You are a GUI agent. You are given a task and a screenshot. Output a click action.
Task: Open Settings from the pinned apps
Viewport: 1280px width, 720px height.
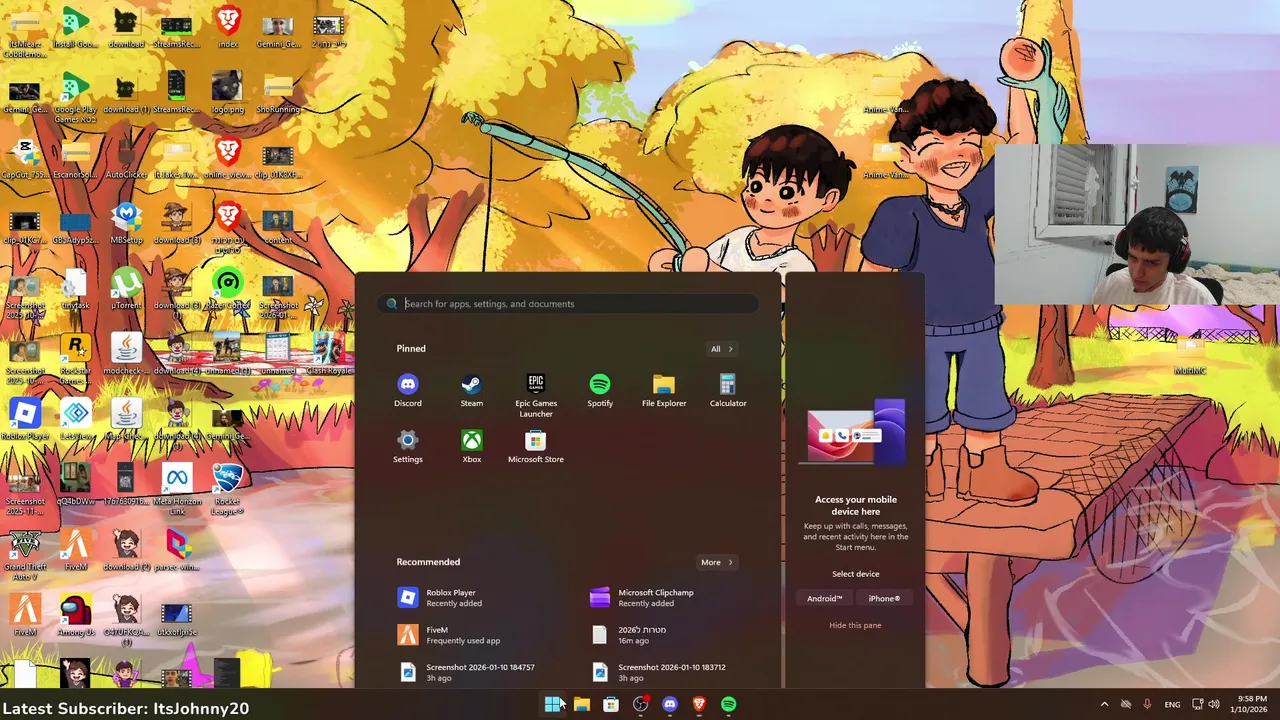407,447
